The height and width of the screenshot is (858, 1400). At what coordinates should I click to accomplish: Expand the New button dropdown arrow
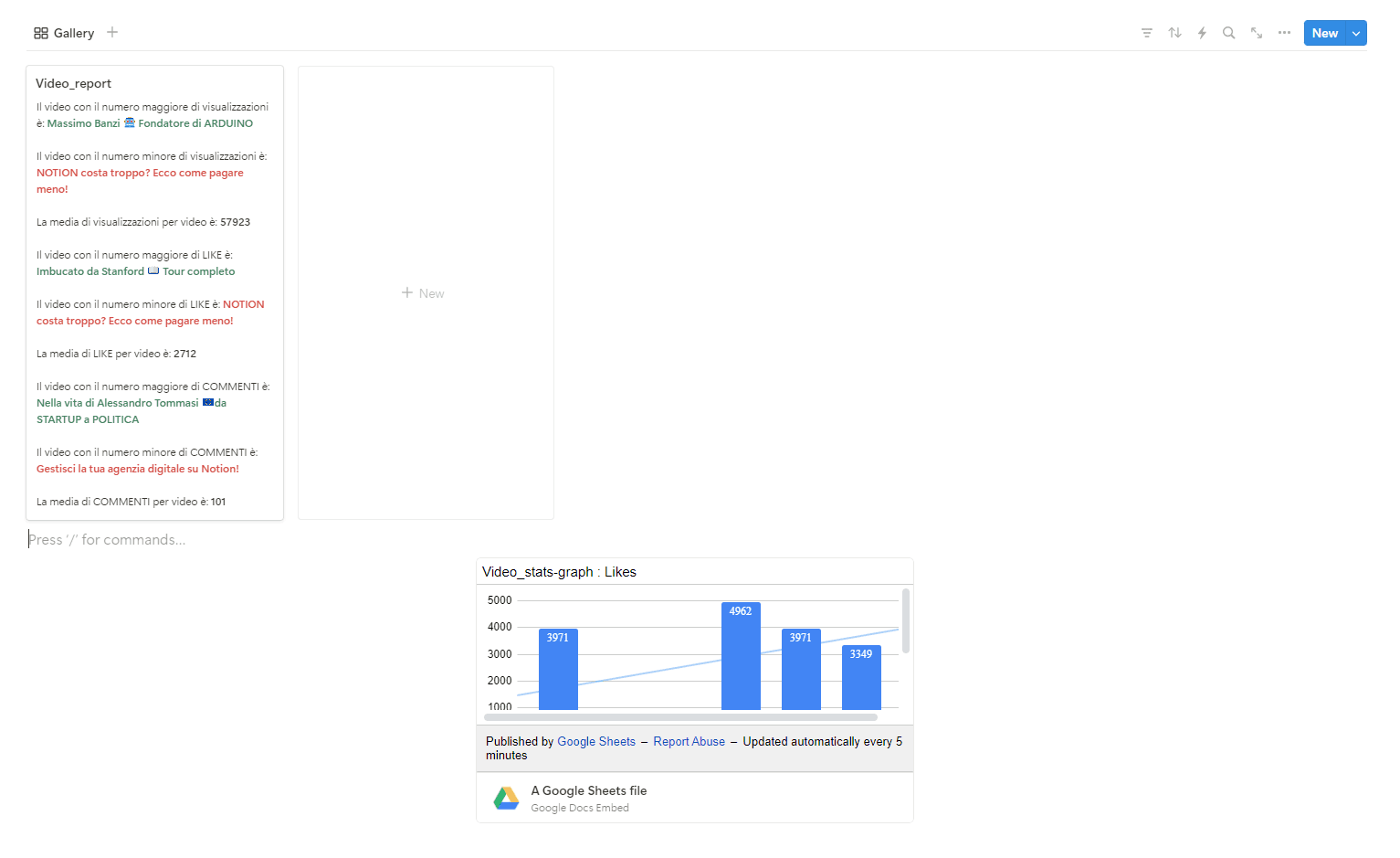coord(1357,33)
